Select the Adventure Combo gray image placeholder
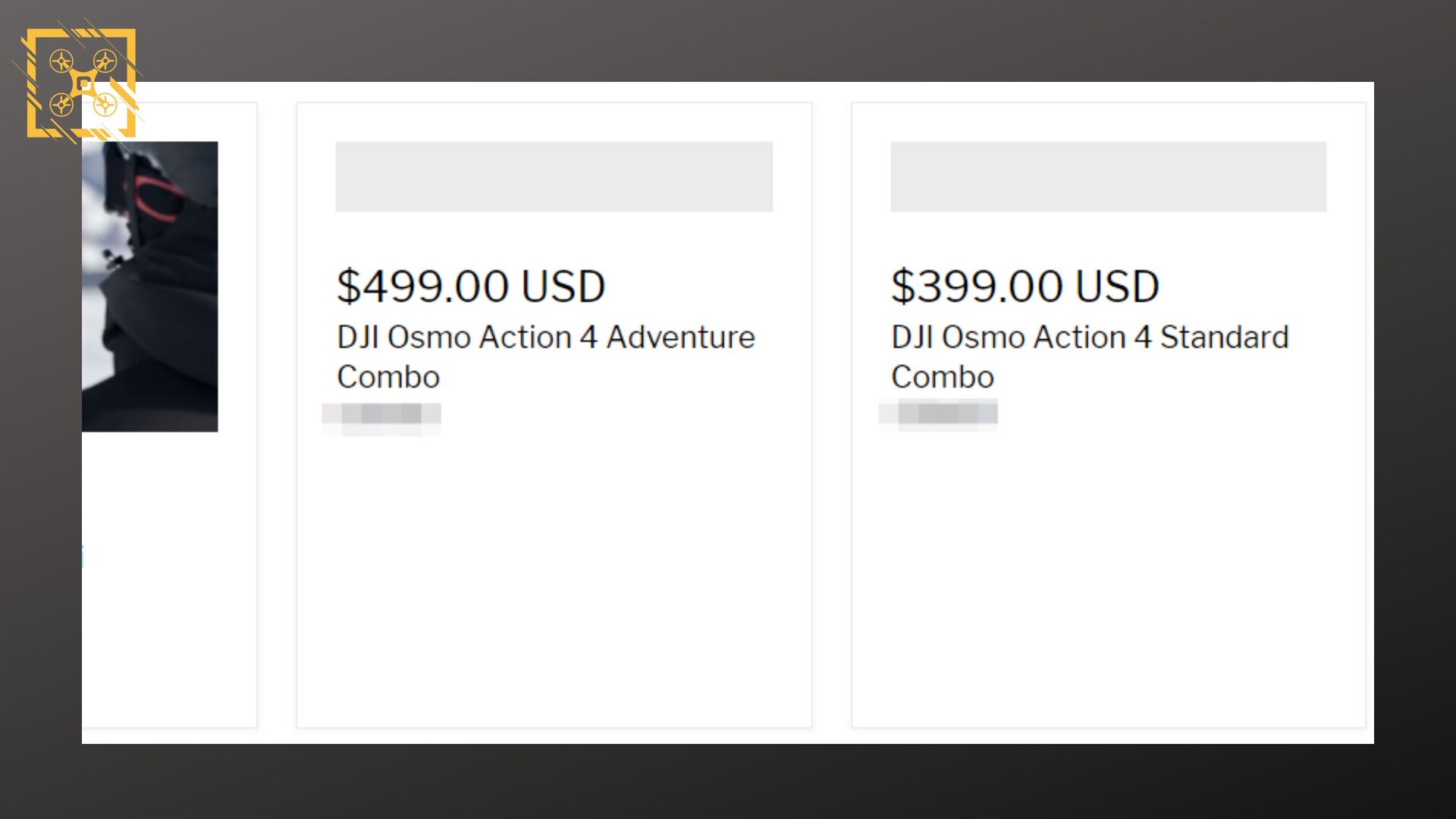The image size is (1456, 819). coord(554,177)
